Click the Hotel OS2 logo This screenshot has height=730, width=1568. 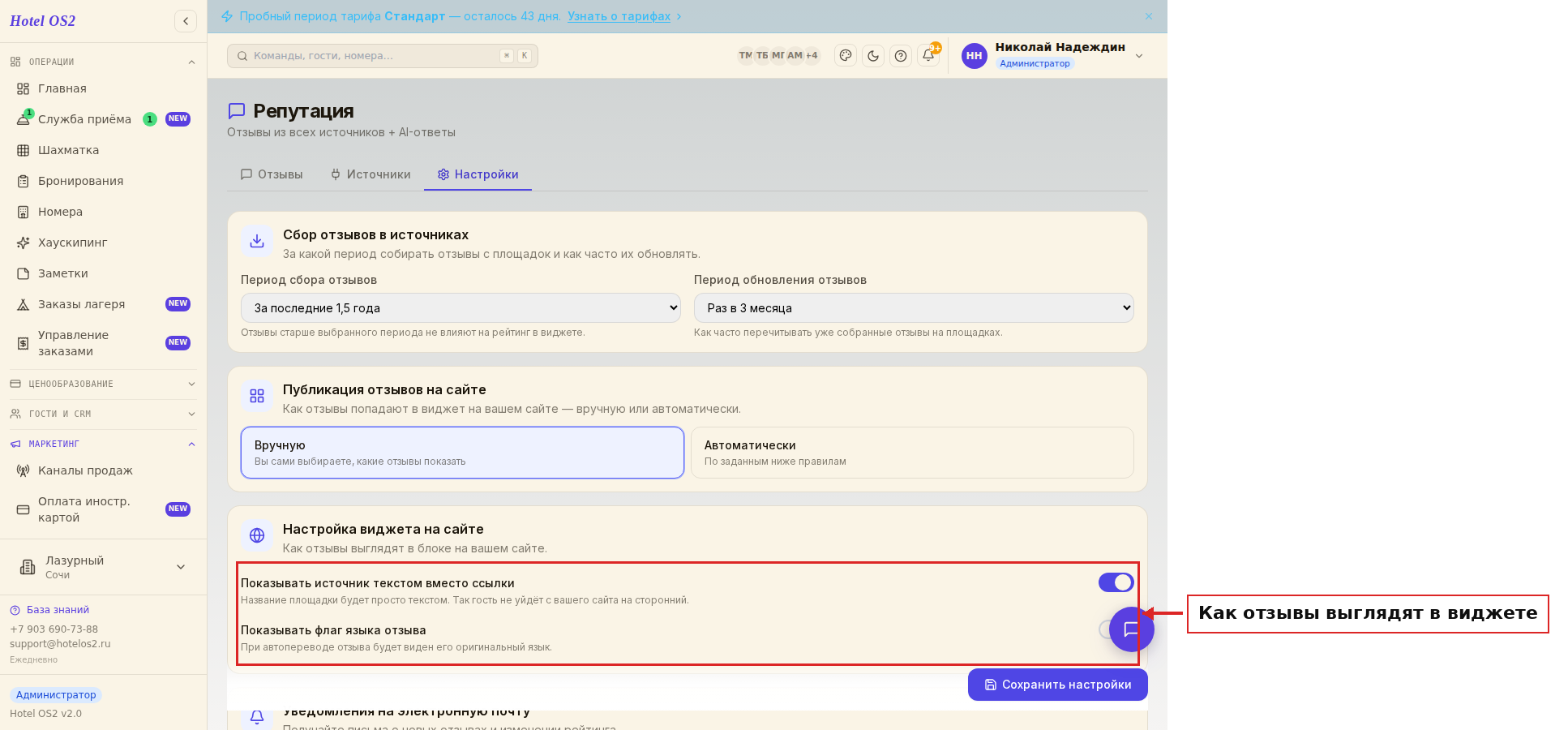pos(43,21)
